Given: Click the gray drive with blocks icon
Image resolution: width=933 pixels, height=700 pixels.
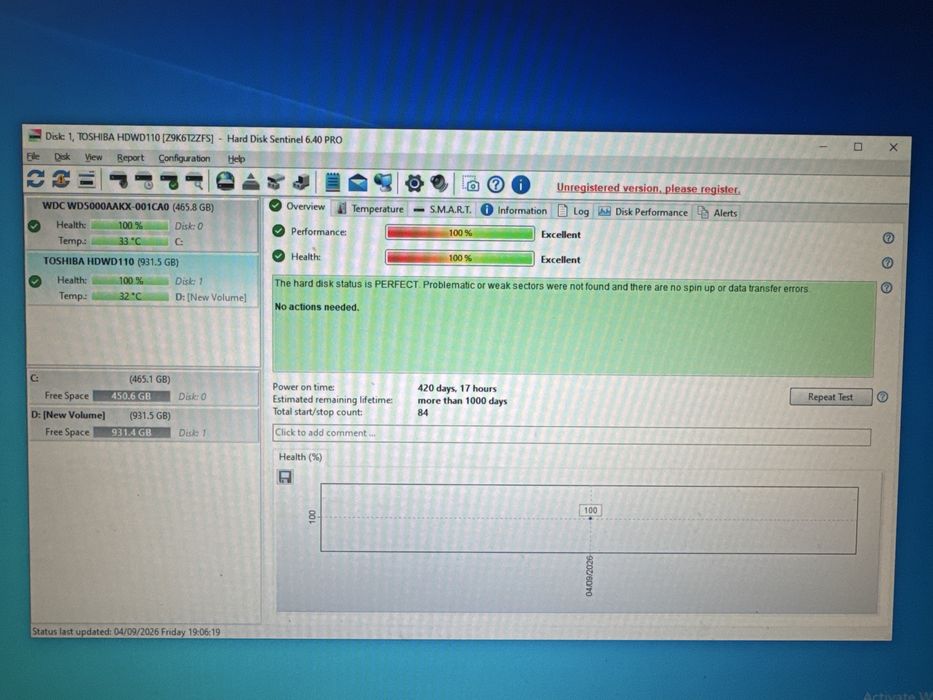Looking at the screenshot, I should pos(275,182).
